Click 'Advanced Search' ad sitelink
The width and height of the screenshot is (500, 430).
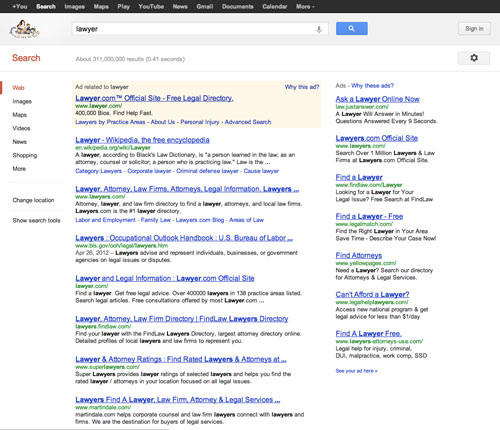(x=248, y=122)
